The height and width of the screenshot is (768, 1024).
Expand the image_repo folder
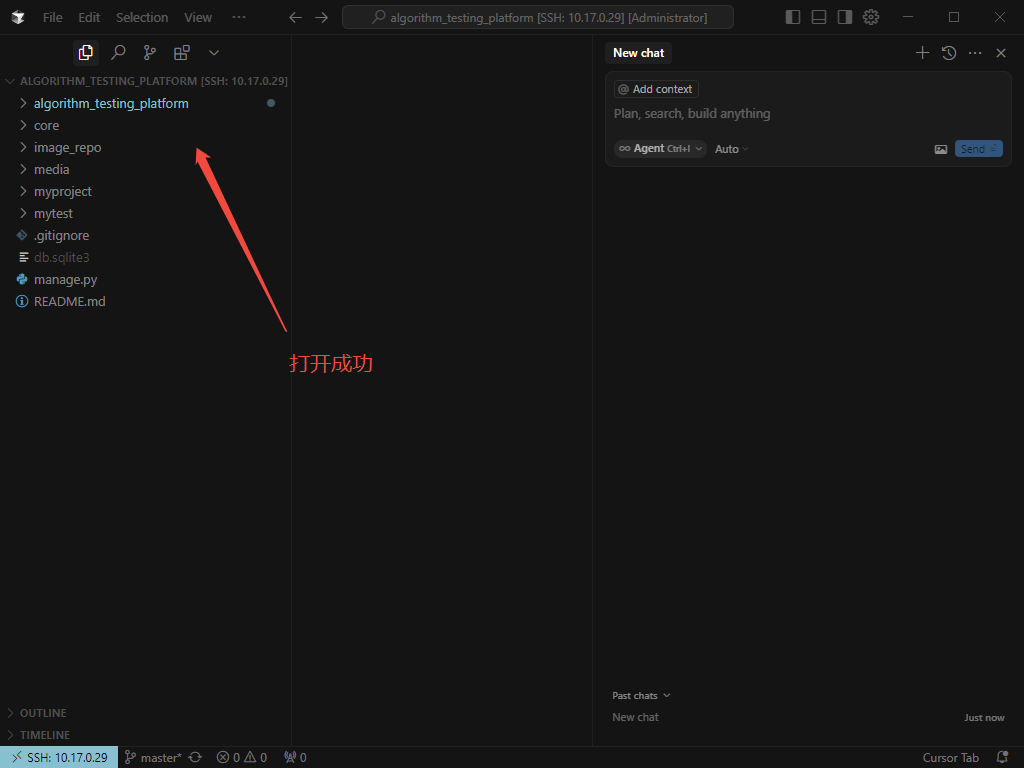146,148
